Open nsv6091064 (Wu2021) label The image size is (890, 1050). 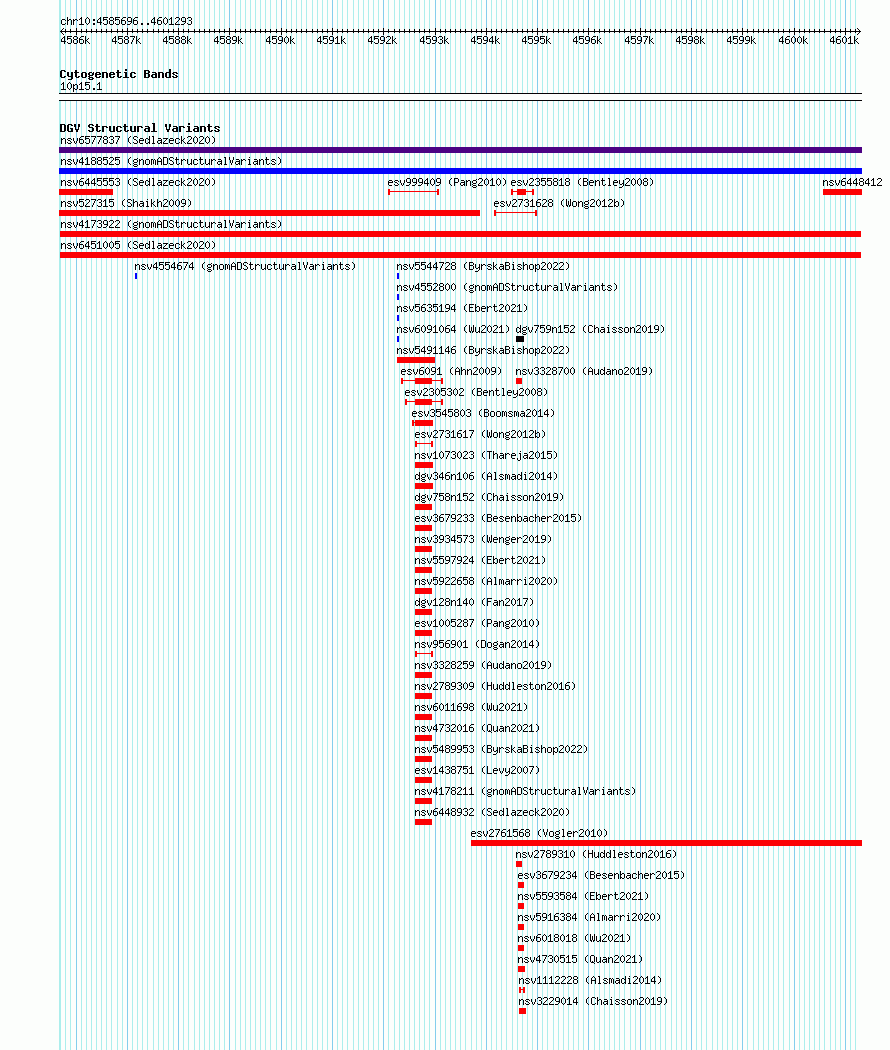click(x=453, y=329)
